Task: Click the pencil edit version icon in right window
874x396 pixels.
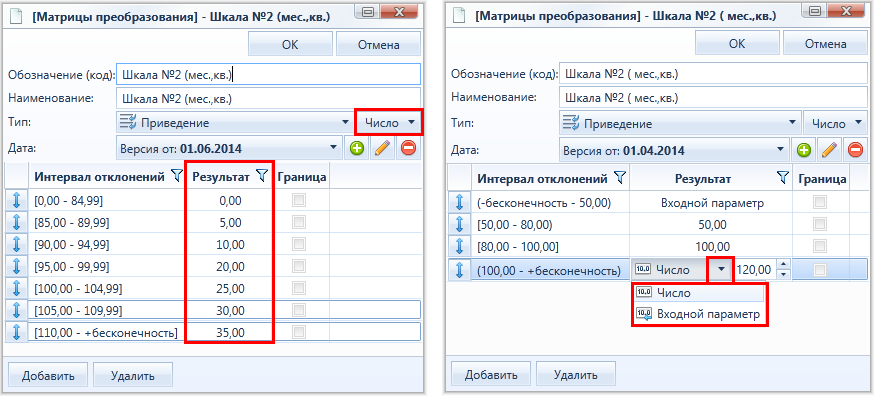Action: [x=829, y=150]
